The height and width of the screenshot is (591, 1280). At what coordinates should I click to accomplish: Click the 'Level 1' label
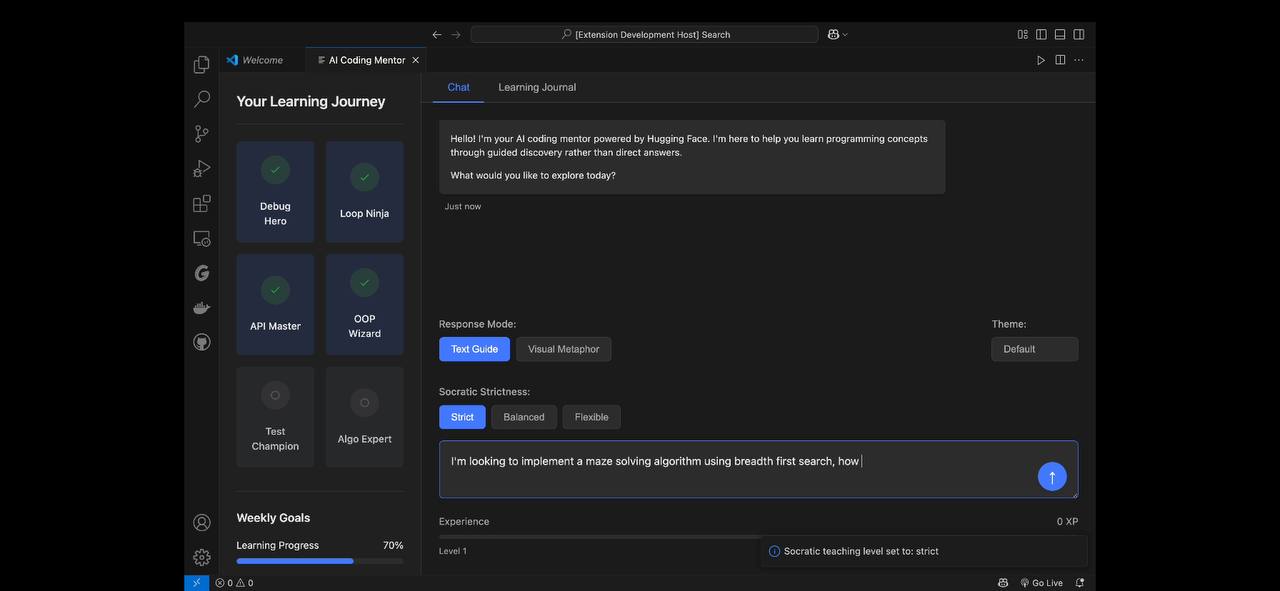pyautogui.click(x=452, y=551)
